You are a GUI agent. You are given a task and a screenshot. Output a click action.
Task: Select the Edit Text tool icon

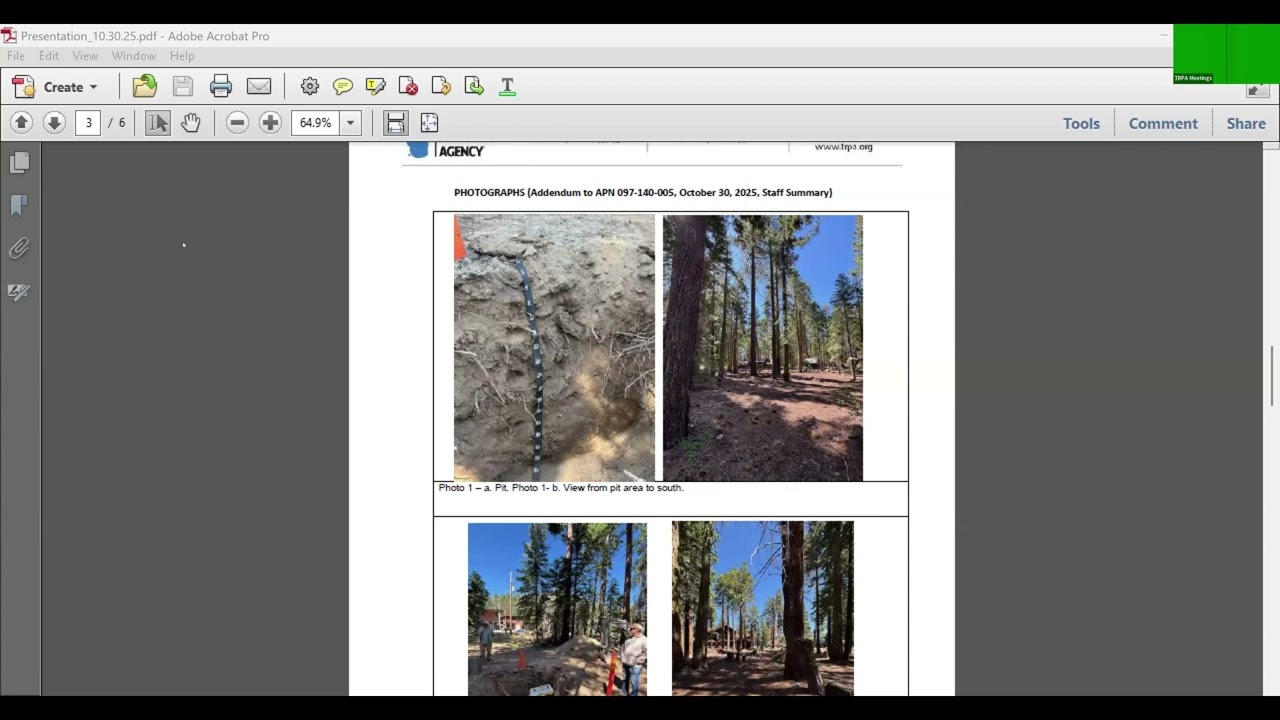tap(507, 86)
